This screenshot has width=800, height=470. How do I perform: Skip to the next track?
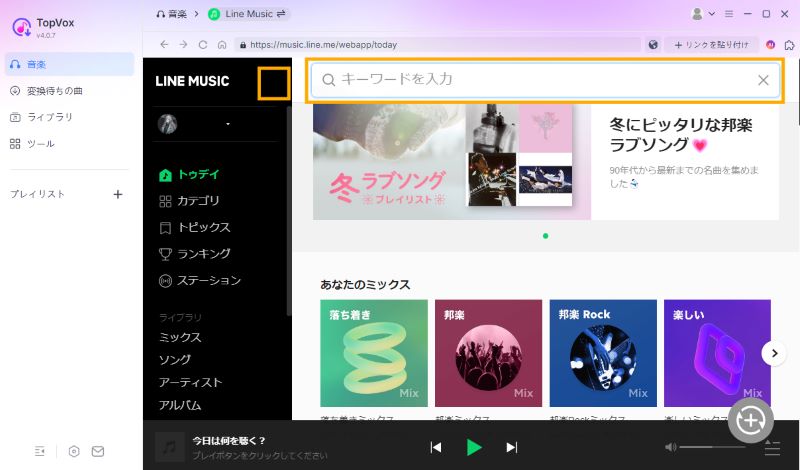pos(511,448)
